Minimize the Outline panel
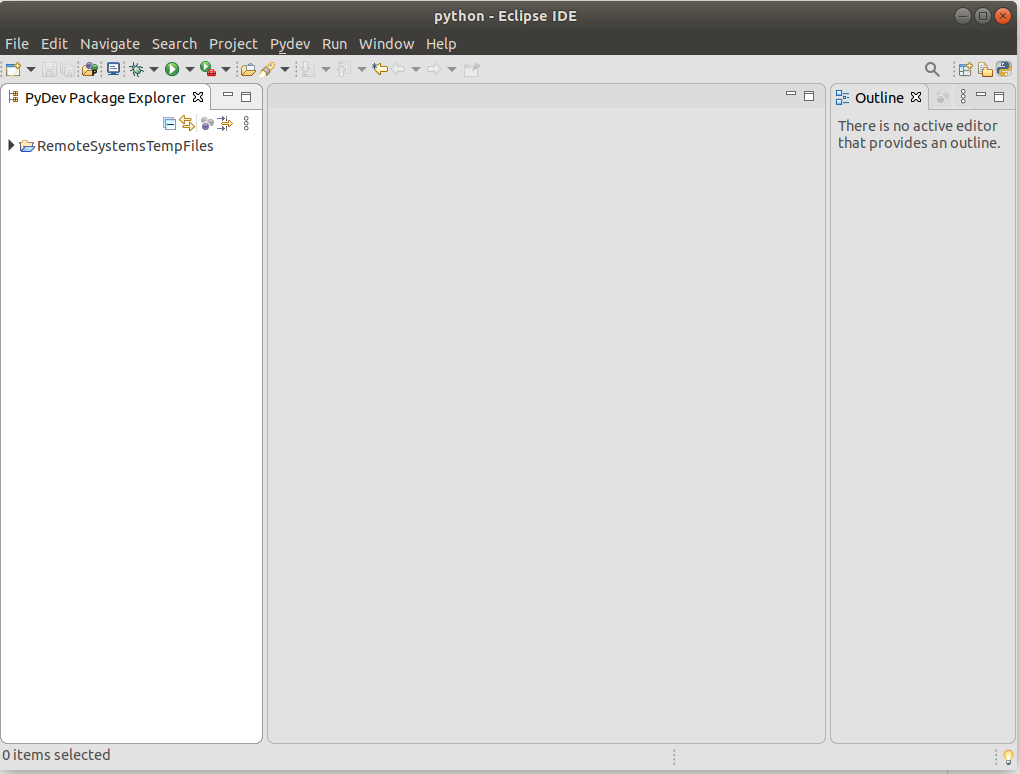 tap(981, 95)
